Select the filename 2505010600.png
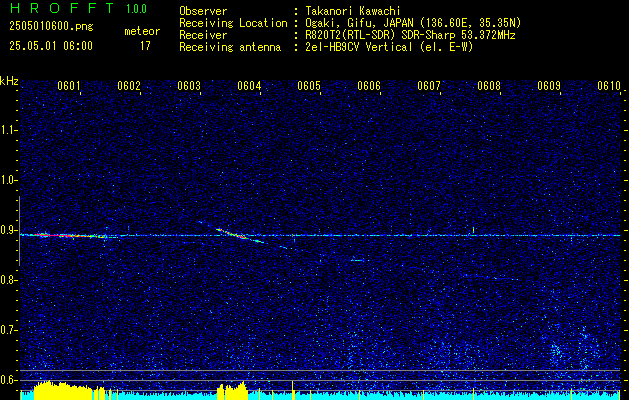 [51, 27]
